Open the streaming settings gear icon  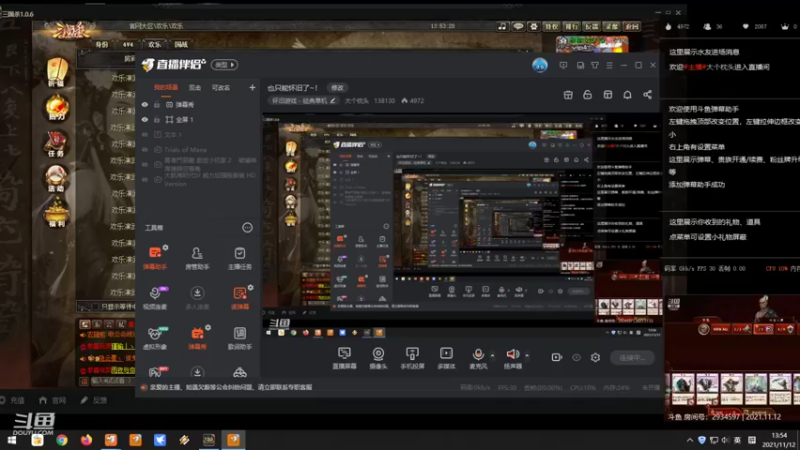click(x=595, y=358)
